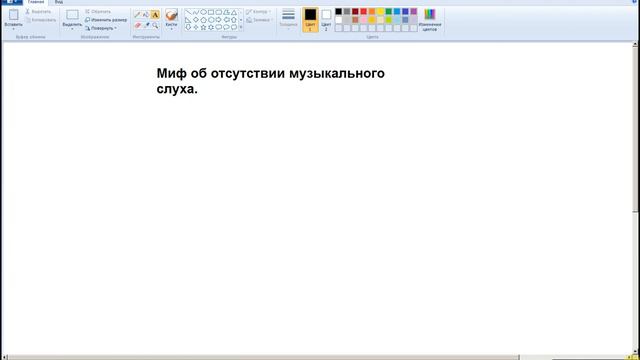Choose the Rounded rectangular callout shape
This screenshot has height=360, width=640.
tap(218, 27)
